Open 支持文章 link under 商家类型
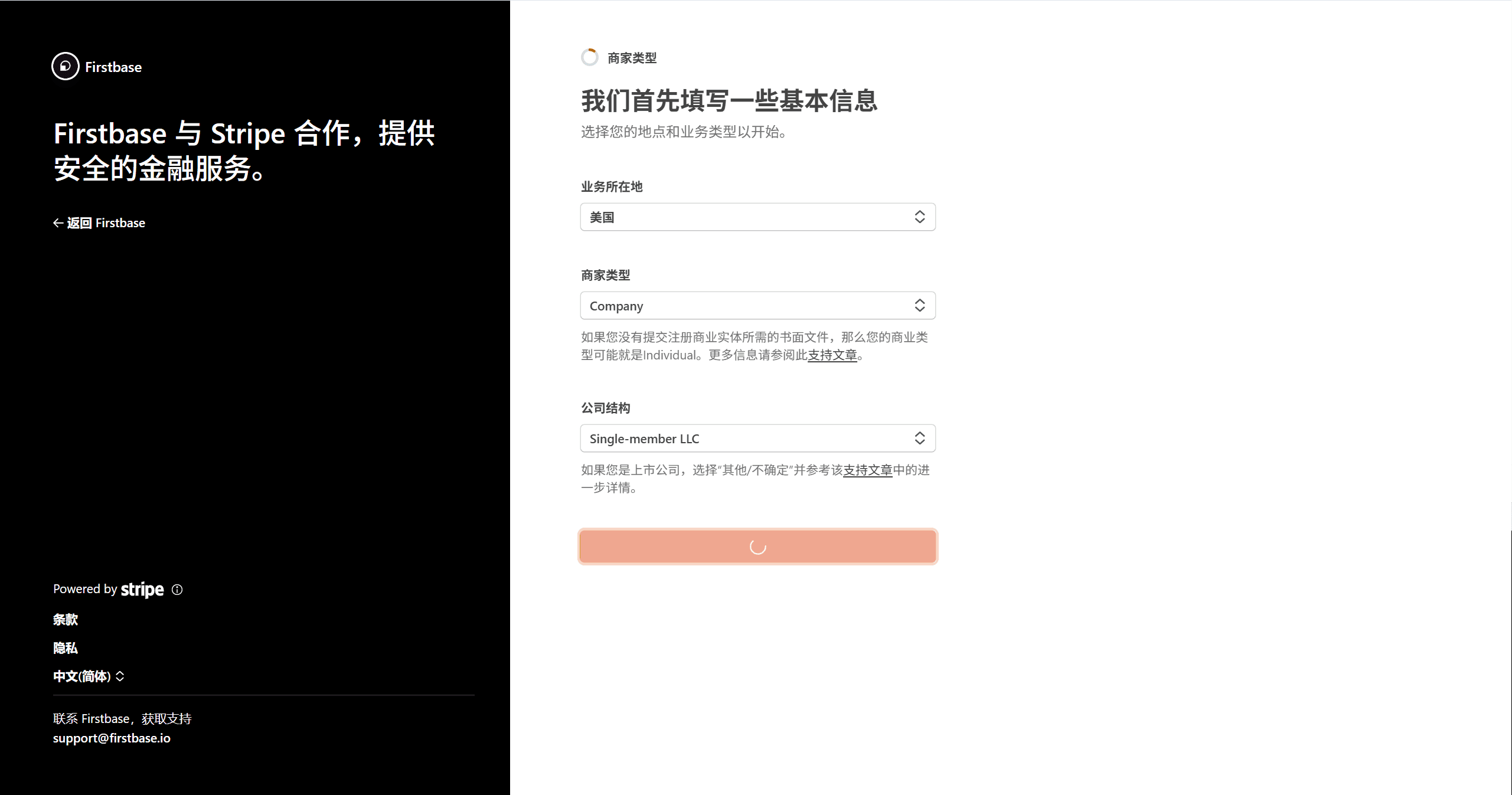 click(832, 355)
